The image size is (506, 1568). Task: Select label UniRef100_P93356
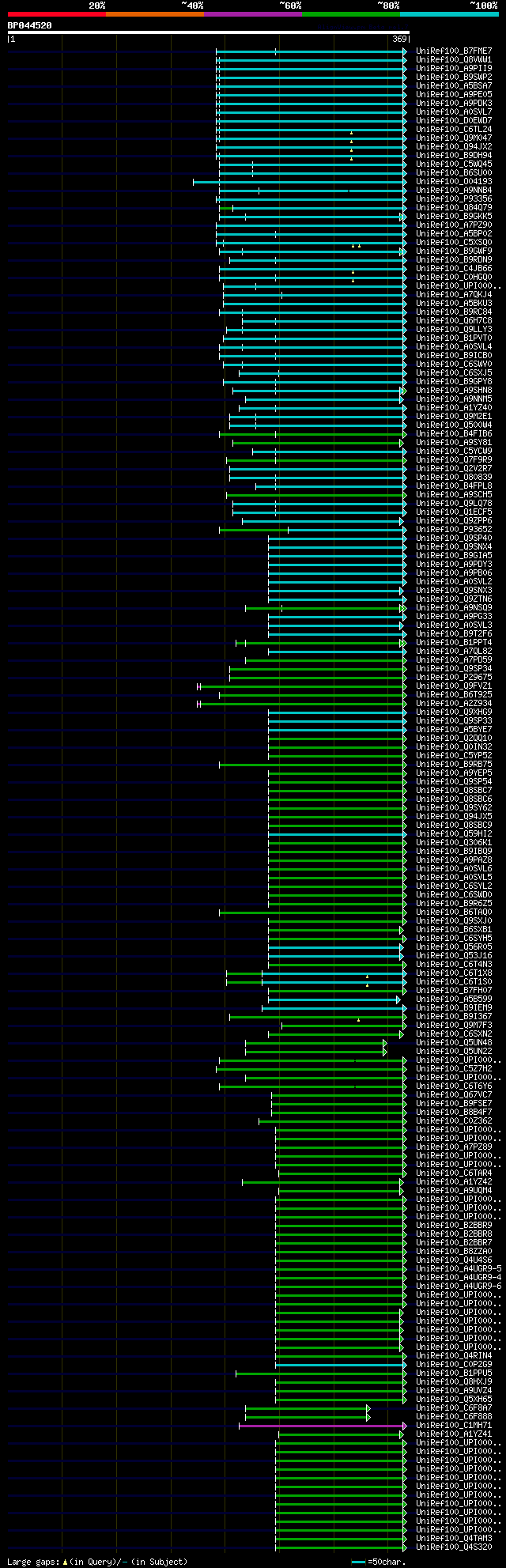[454, 198]
